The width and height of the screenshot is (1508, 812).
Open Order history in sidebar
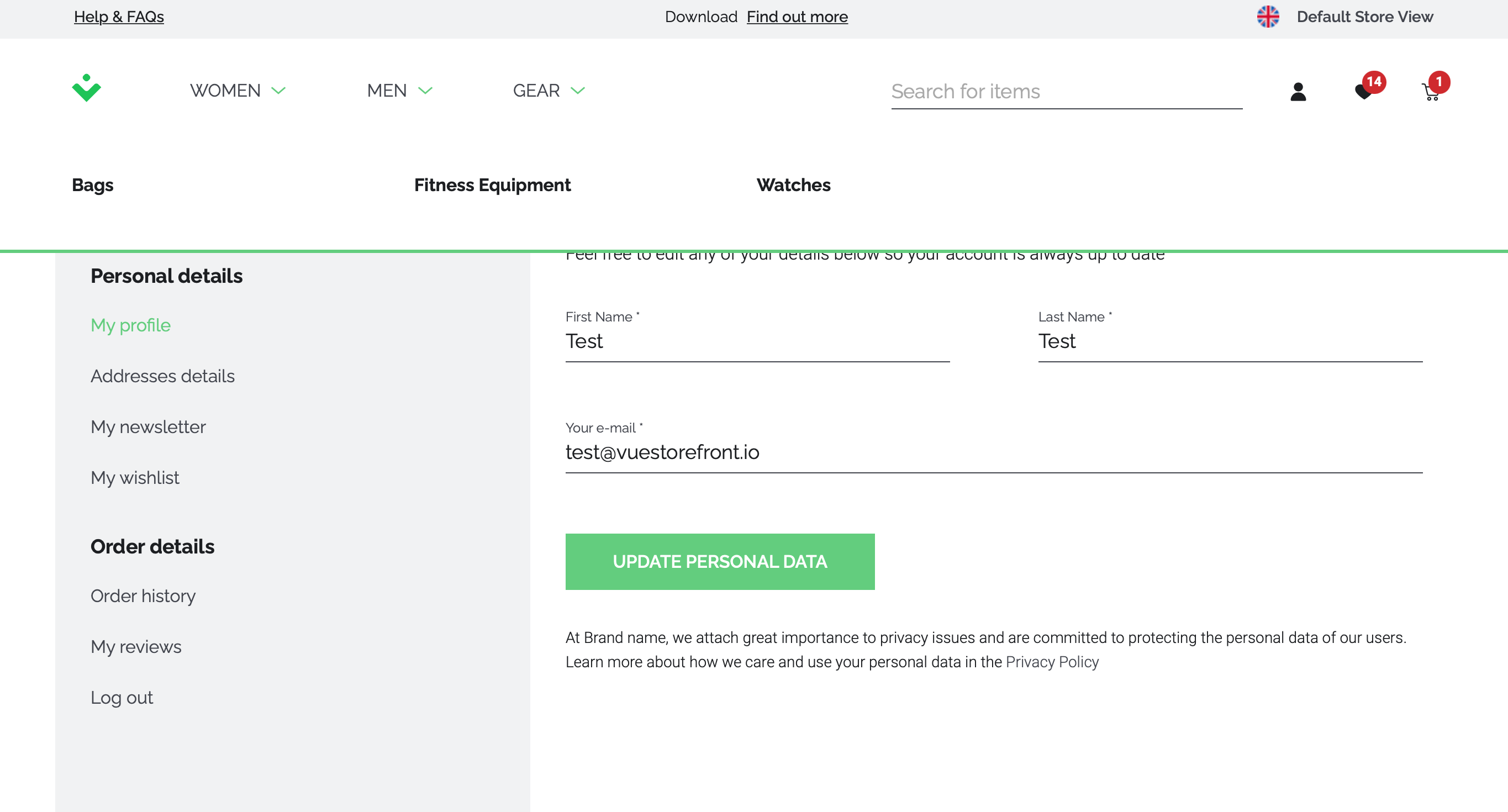143,595
